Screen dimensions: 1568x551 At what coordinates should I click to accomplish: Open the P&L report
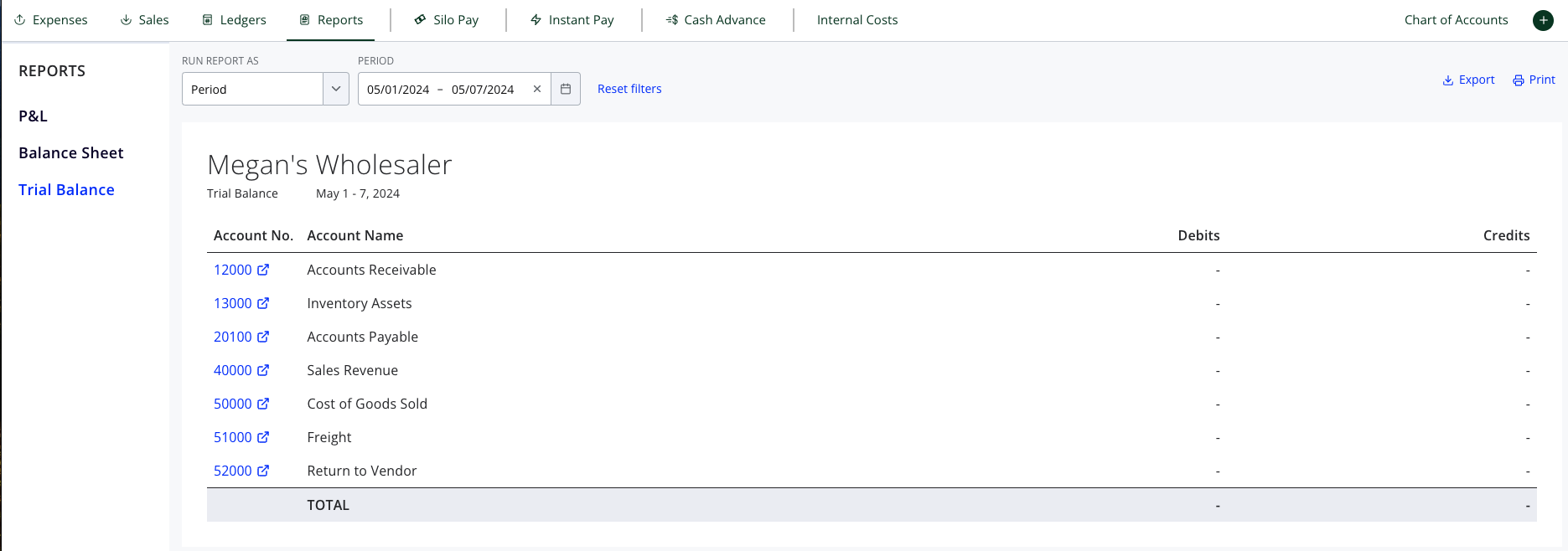point(34,116)
